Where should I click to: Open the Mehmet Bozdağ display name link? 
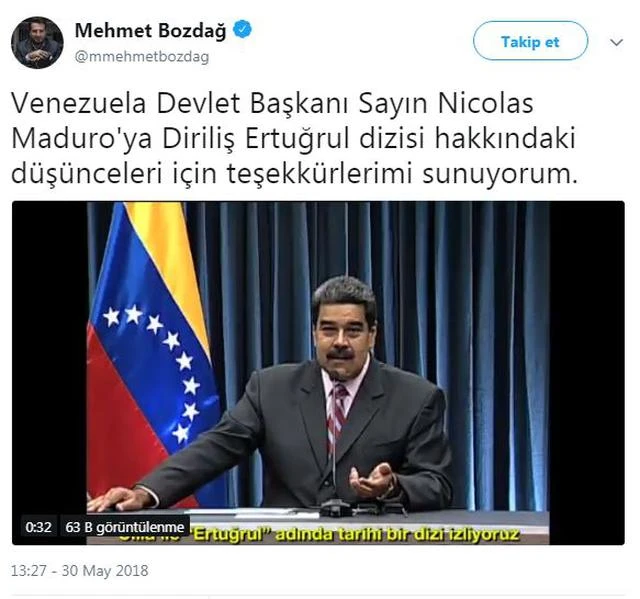tap(150, 31)
